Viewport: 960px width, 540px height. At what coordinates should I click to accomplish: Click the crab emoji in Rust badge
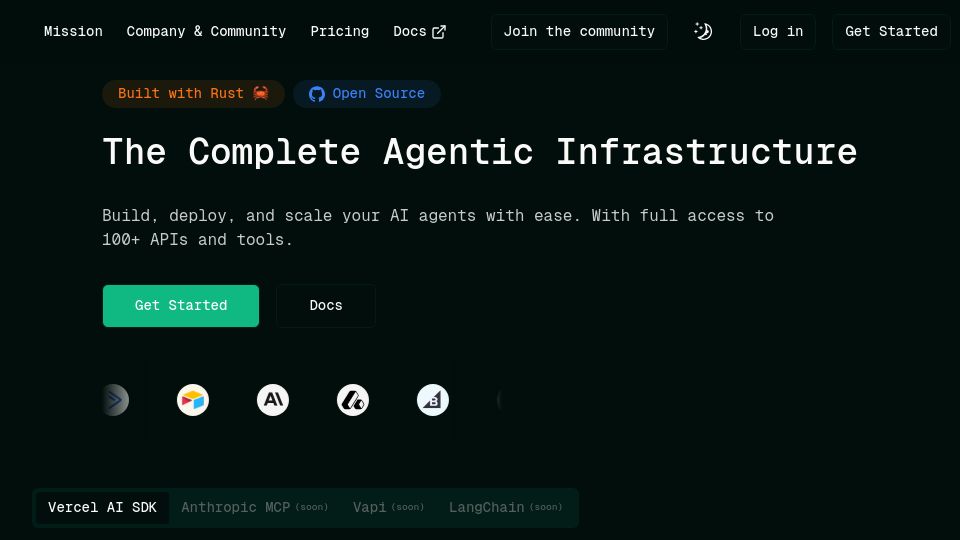click(261, 93)
